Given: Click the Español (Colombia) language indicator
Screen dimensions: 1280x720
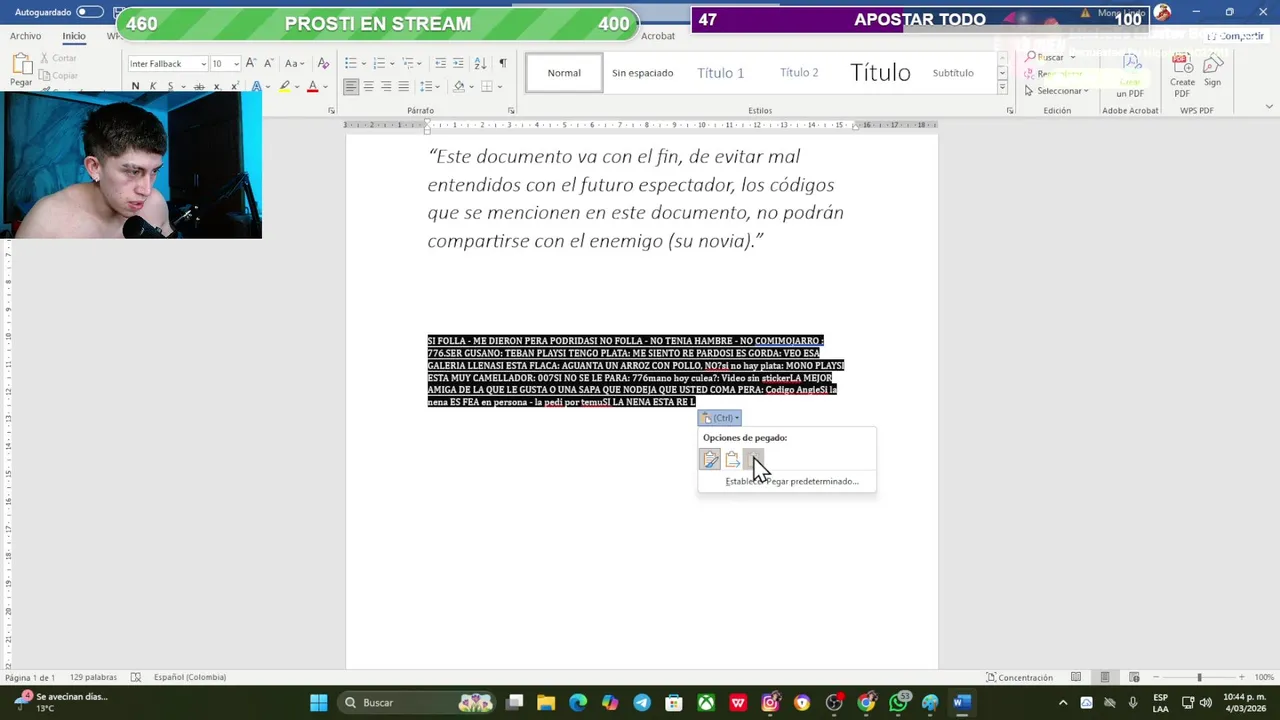Looking at the screenshot, I should (x=190, y=677).
